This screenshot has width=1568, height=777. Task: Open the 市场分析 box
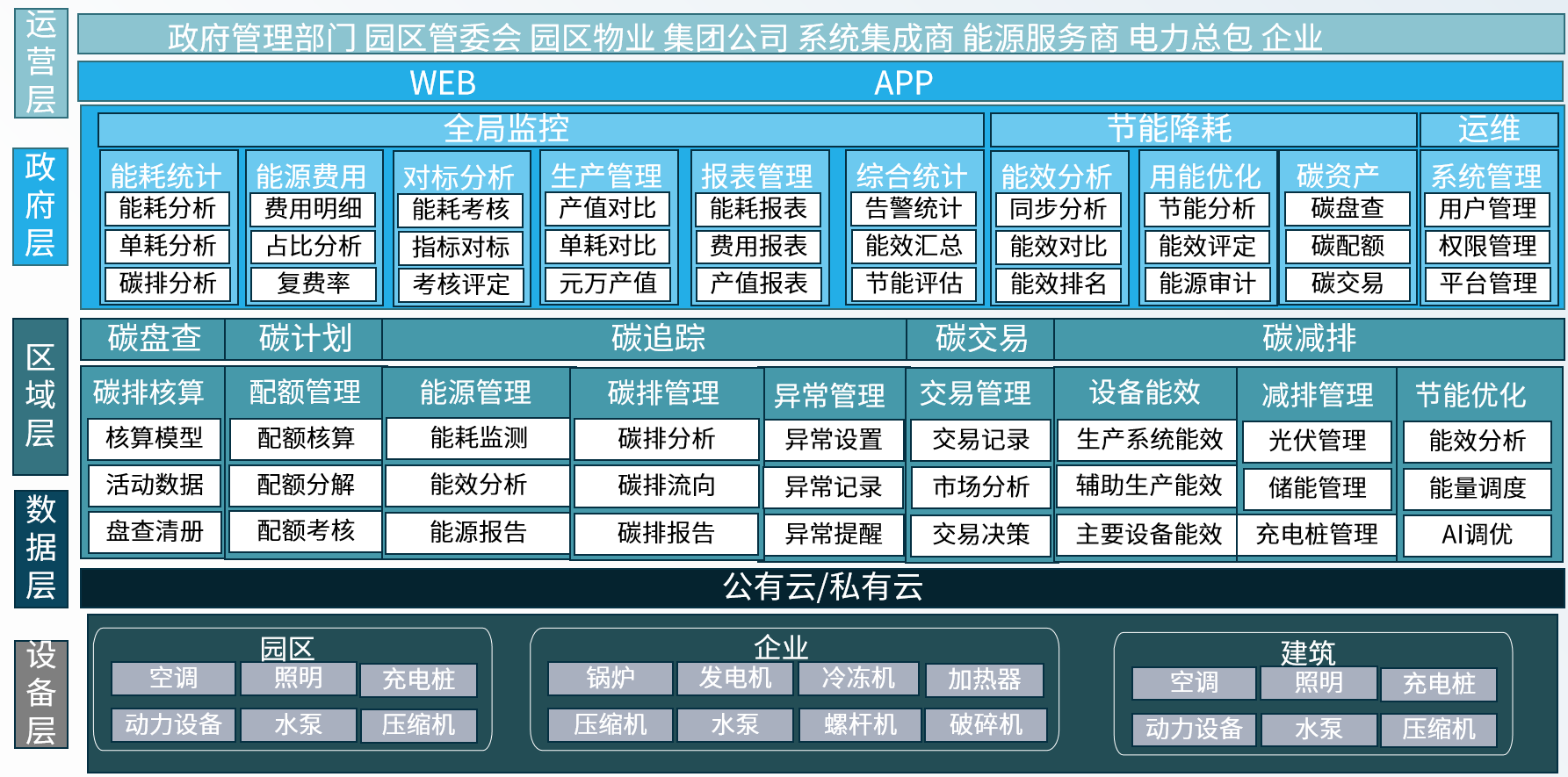pyautogui.click(x=980, y=486)
